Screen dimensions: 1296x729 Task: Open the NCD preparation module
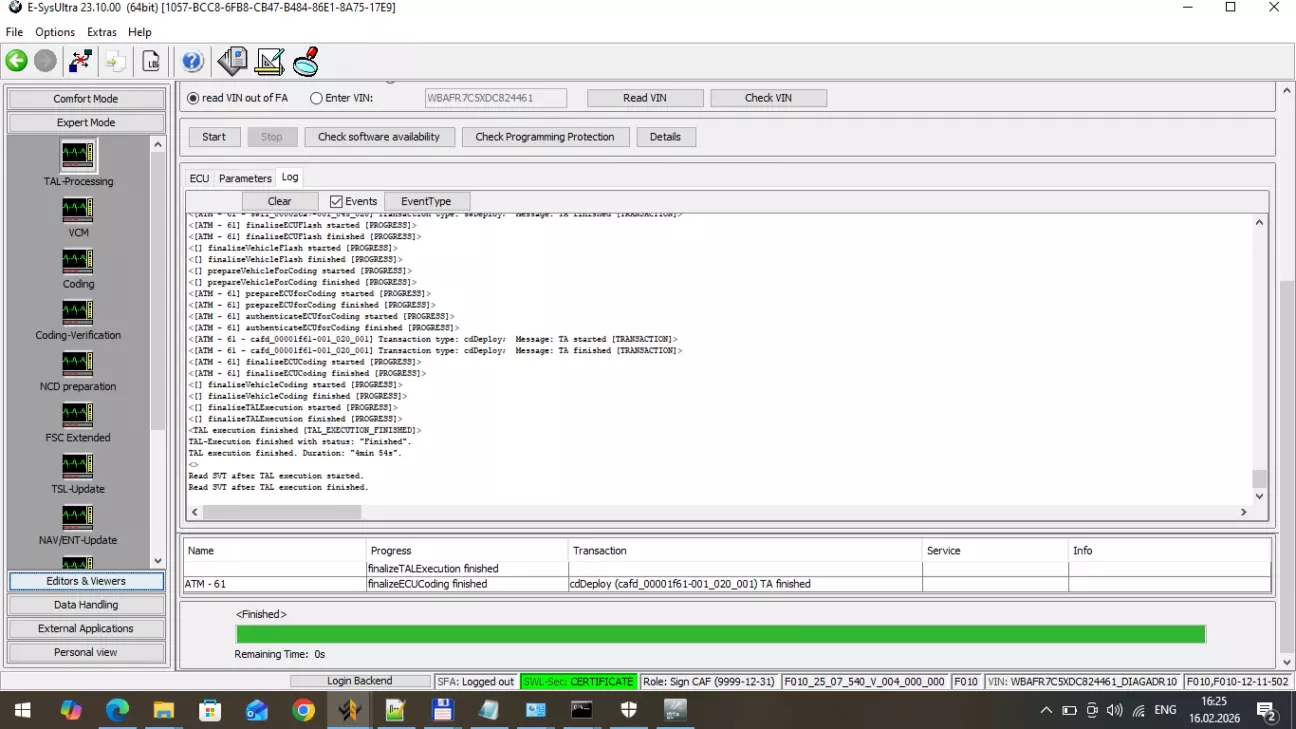point(78,364)
